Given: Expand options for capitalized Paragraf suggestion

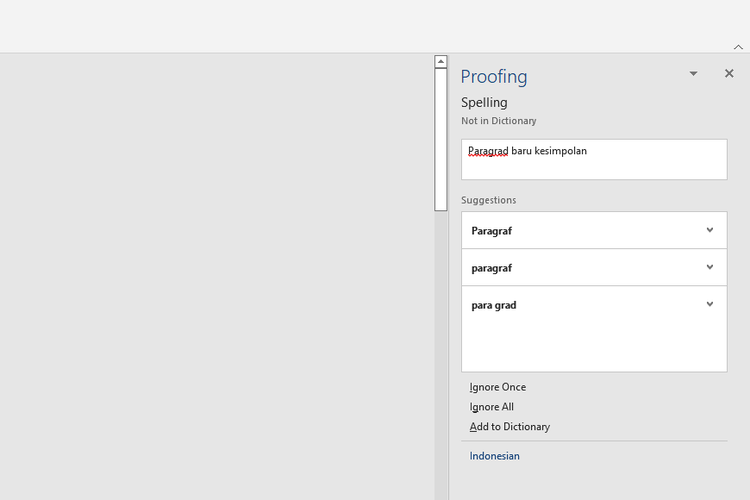Looking at the screenshot, I should (x=710, y=230).
